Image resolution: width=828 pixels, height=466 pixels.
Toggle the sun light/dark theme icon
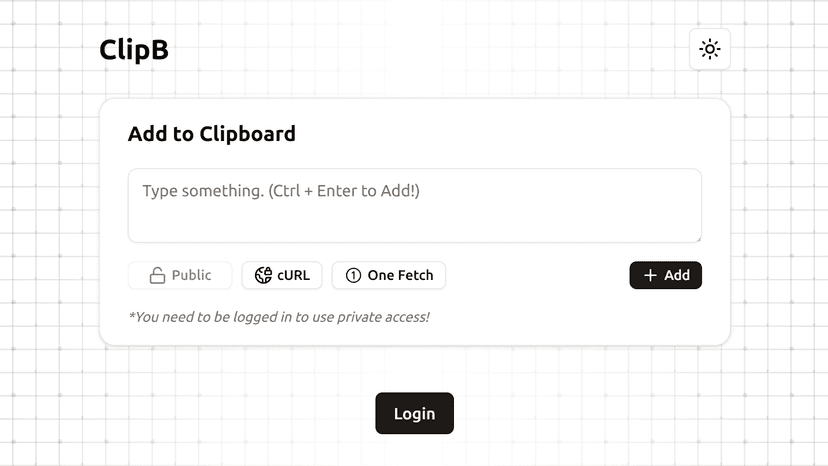710,49
